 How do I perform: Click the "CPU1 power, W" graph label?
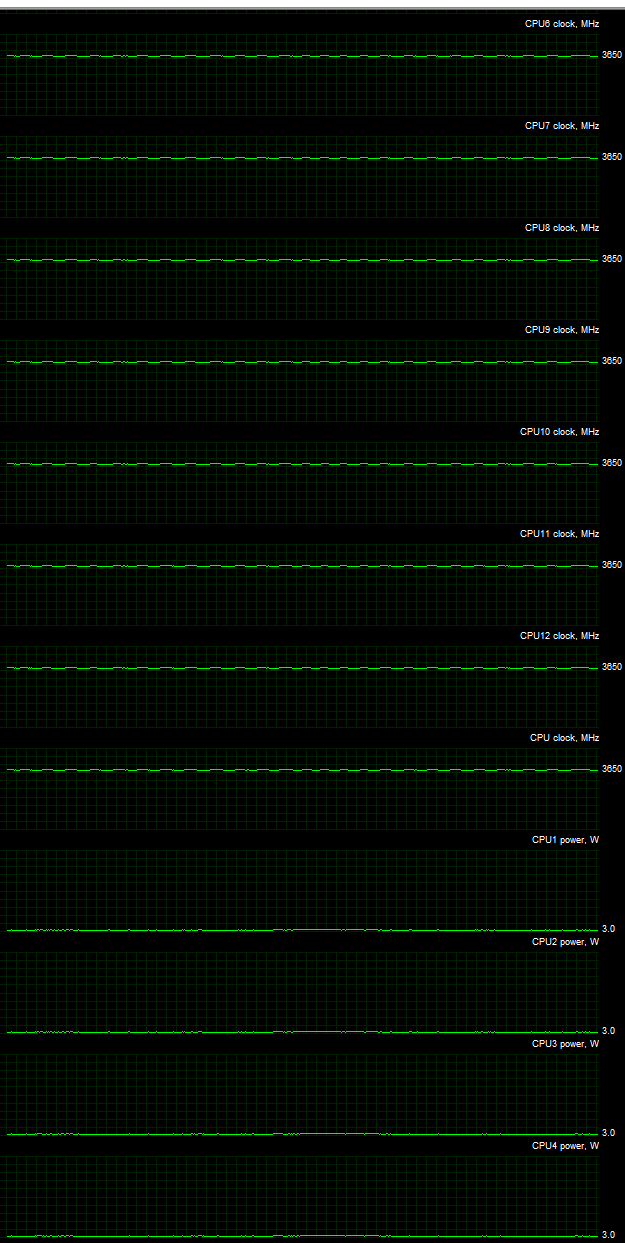[566, 839]
